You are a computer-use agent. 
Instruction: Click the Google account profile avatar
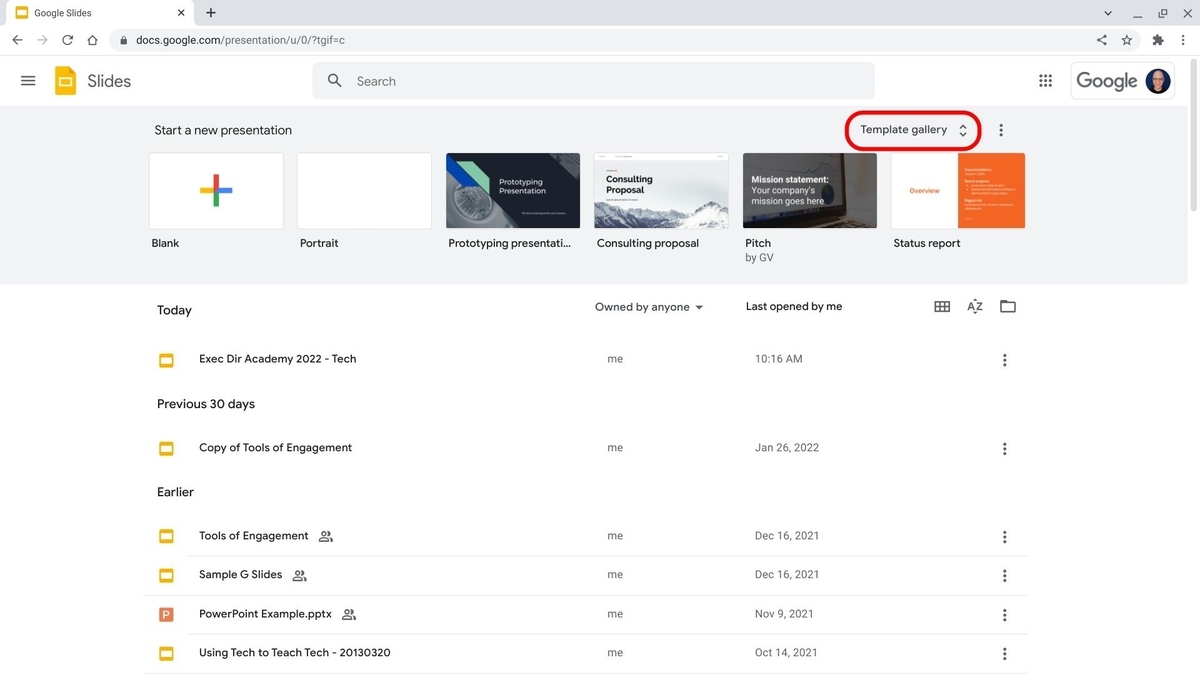click(x=1157, y=80)
